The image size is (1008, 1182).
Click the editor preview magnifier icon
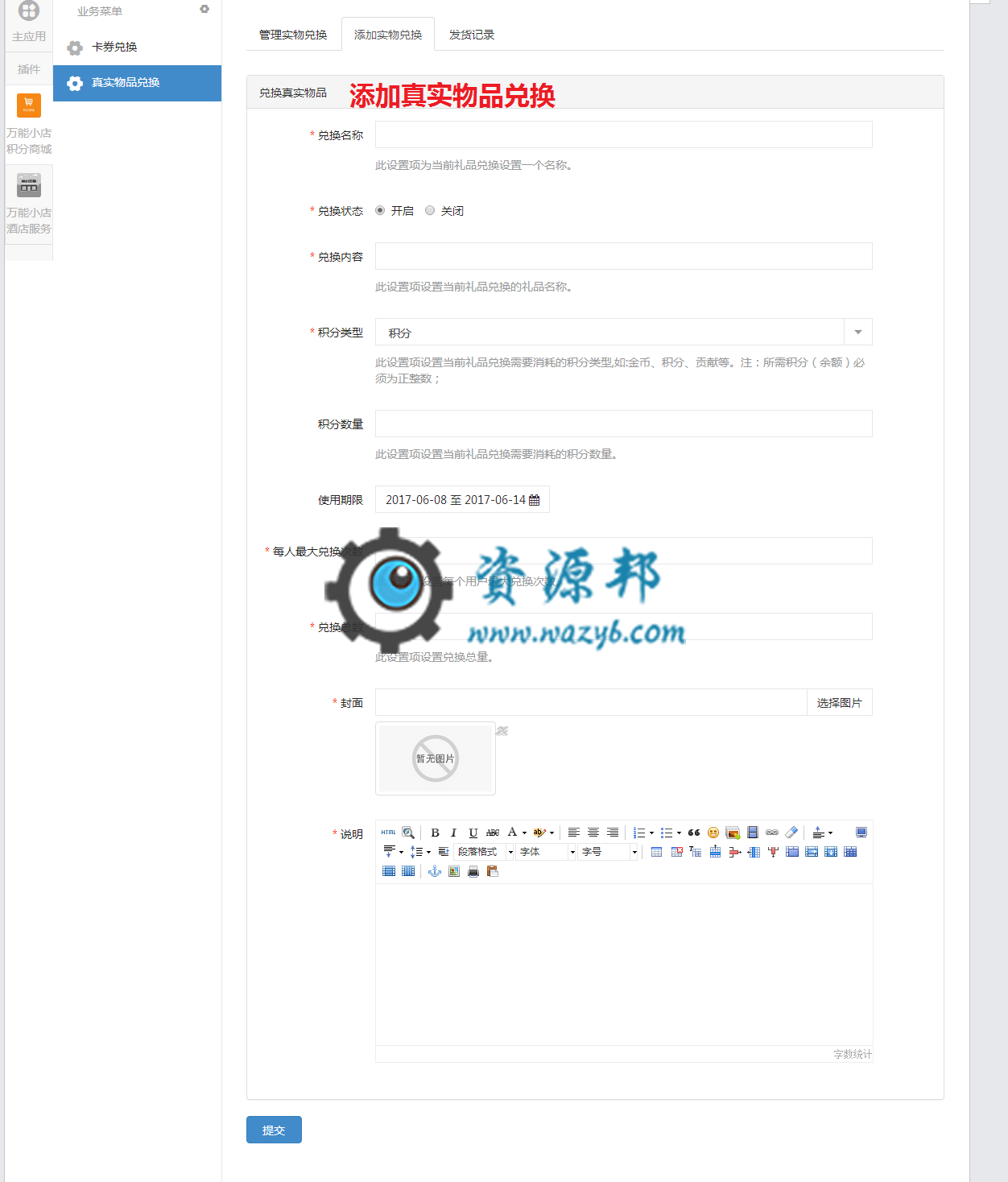(x=408, y=833)
